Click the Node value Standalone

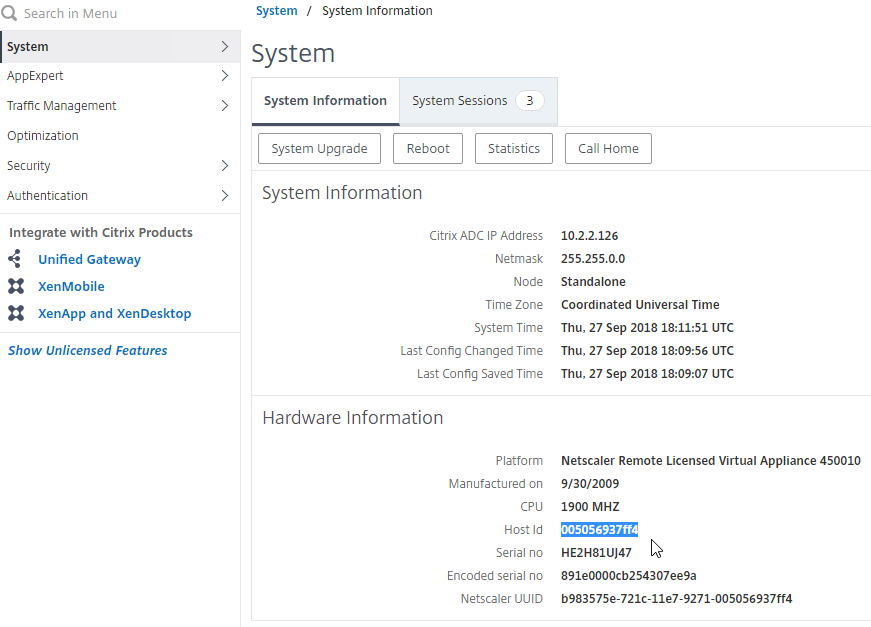click(x=593, y=282)
